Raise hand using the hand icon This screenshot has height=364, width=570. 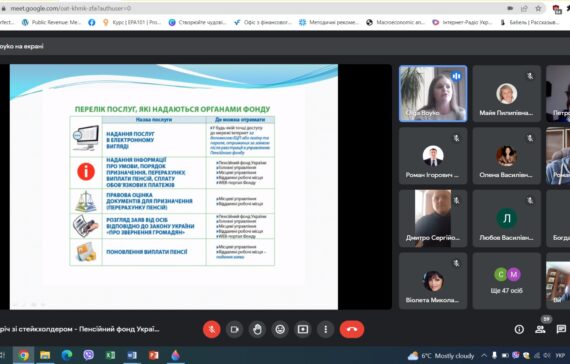pyautogui.click(x=257, y=329)
